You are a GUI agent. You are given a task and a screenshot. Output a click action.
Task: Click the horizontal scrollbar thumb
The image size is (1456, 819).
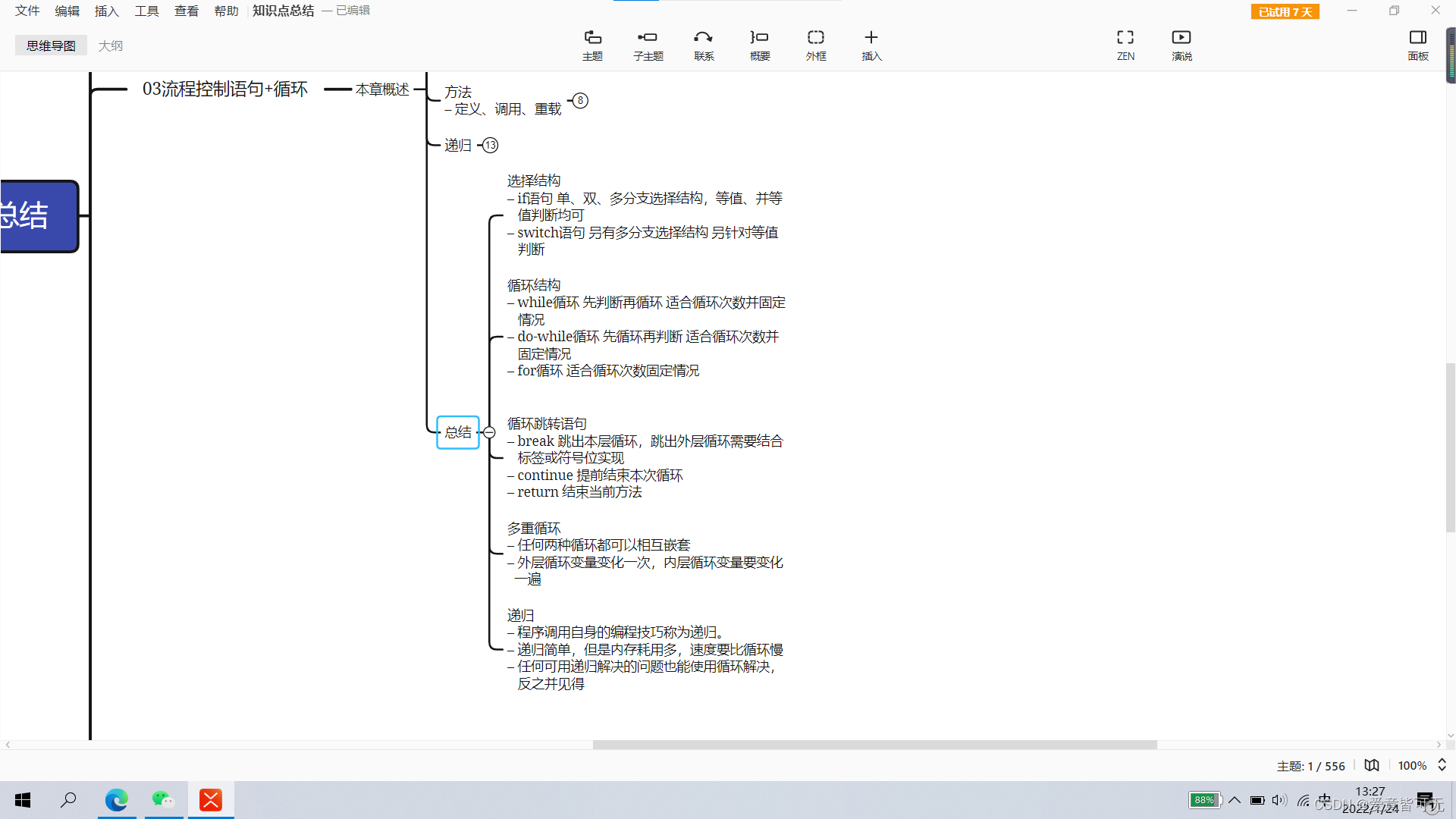tap(874, 745)
